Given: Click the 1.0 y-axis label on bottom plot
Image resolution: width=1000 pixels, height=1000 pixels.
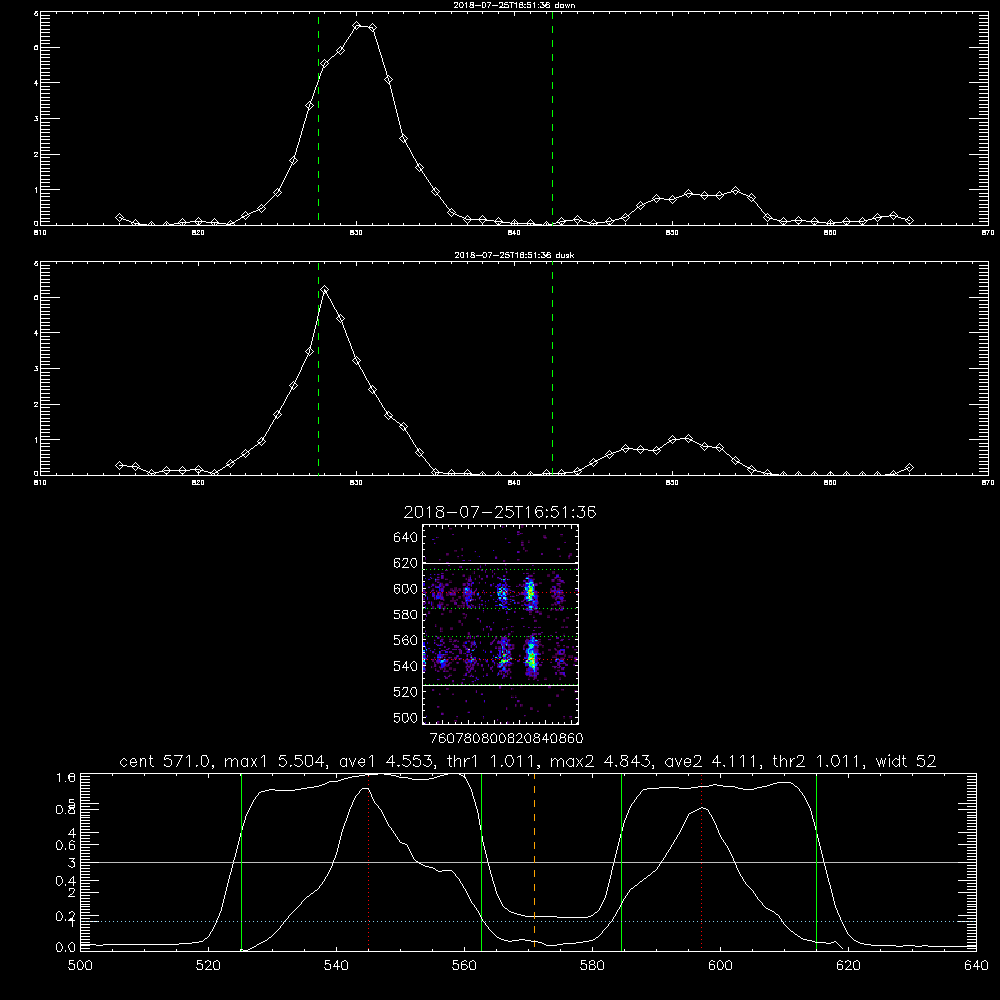Looking at the screenshot, I should [x=66, y=777].
